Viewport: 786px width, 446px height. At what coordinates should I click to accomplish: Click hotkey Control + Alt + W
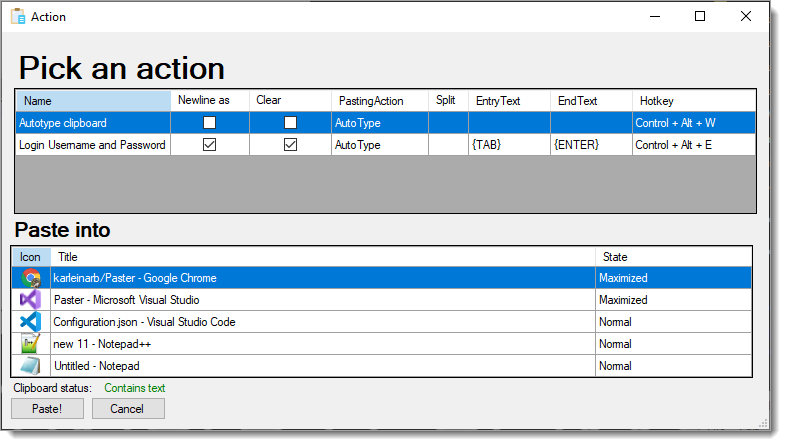(694, 123)
